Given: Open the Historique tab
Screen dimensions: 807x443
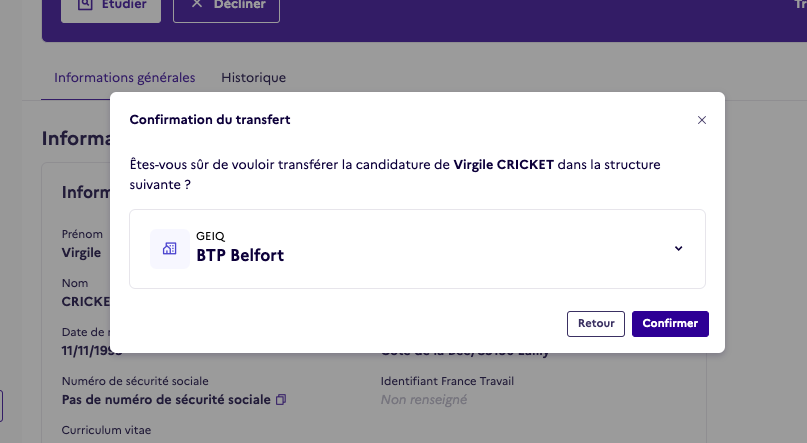Looking at the screenshot, I should pyautogui.click(x=254, y=78).
